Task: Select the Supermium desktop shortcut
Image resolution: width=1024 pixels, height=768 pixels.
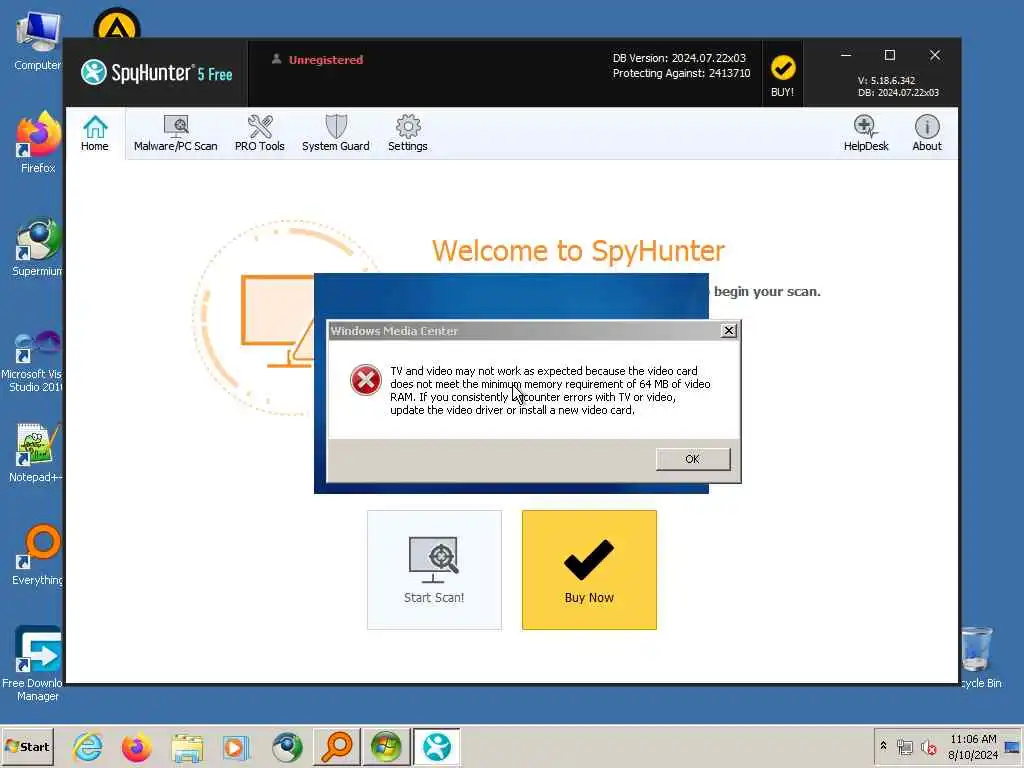Action: click(x=38, y=247)
